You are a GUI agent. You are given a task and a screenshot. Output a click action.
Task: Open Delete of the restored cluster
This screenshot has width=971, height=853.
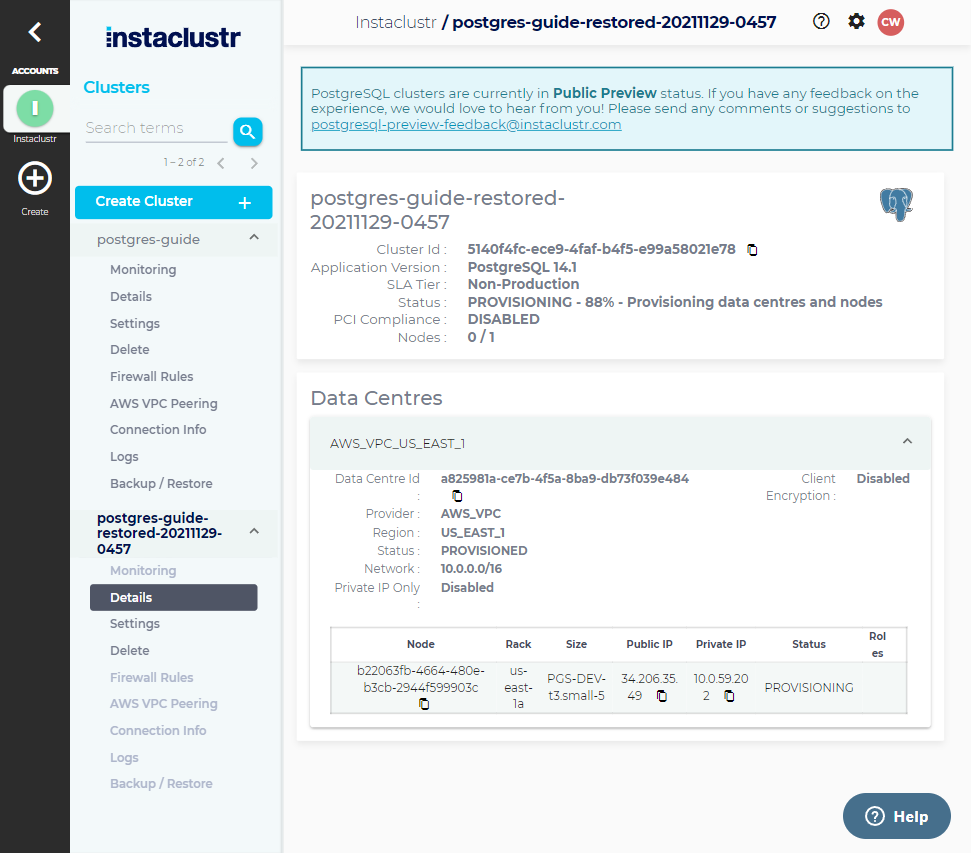(129, 650)
